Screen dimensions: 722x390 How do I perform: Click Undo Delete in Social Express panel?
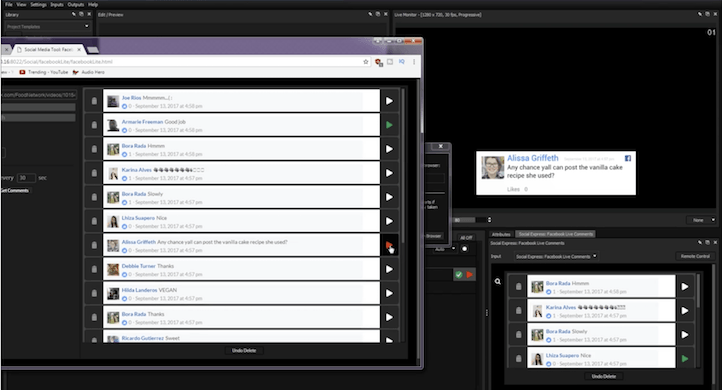[x=604, y=377]
